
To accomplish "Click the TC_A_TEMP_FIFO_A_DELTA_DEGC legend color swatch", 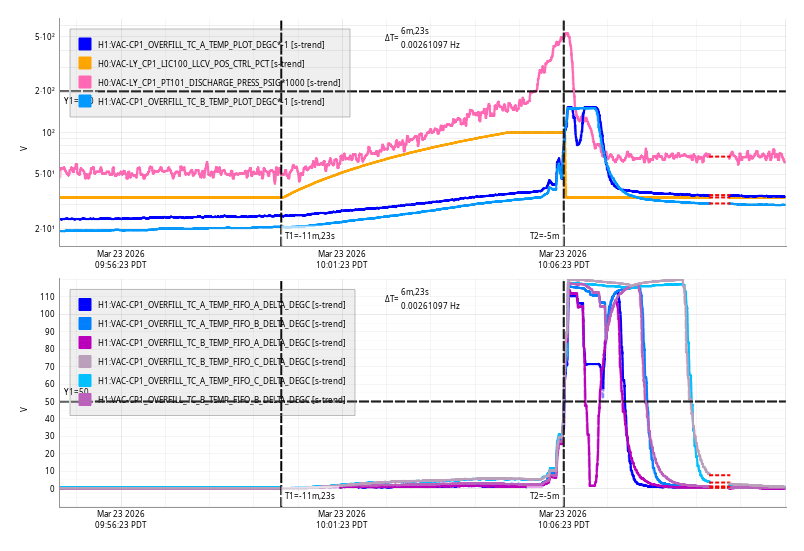I will pos(85,304).
